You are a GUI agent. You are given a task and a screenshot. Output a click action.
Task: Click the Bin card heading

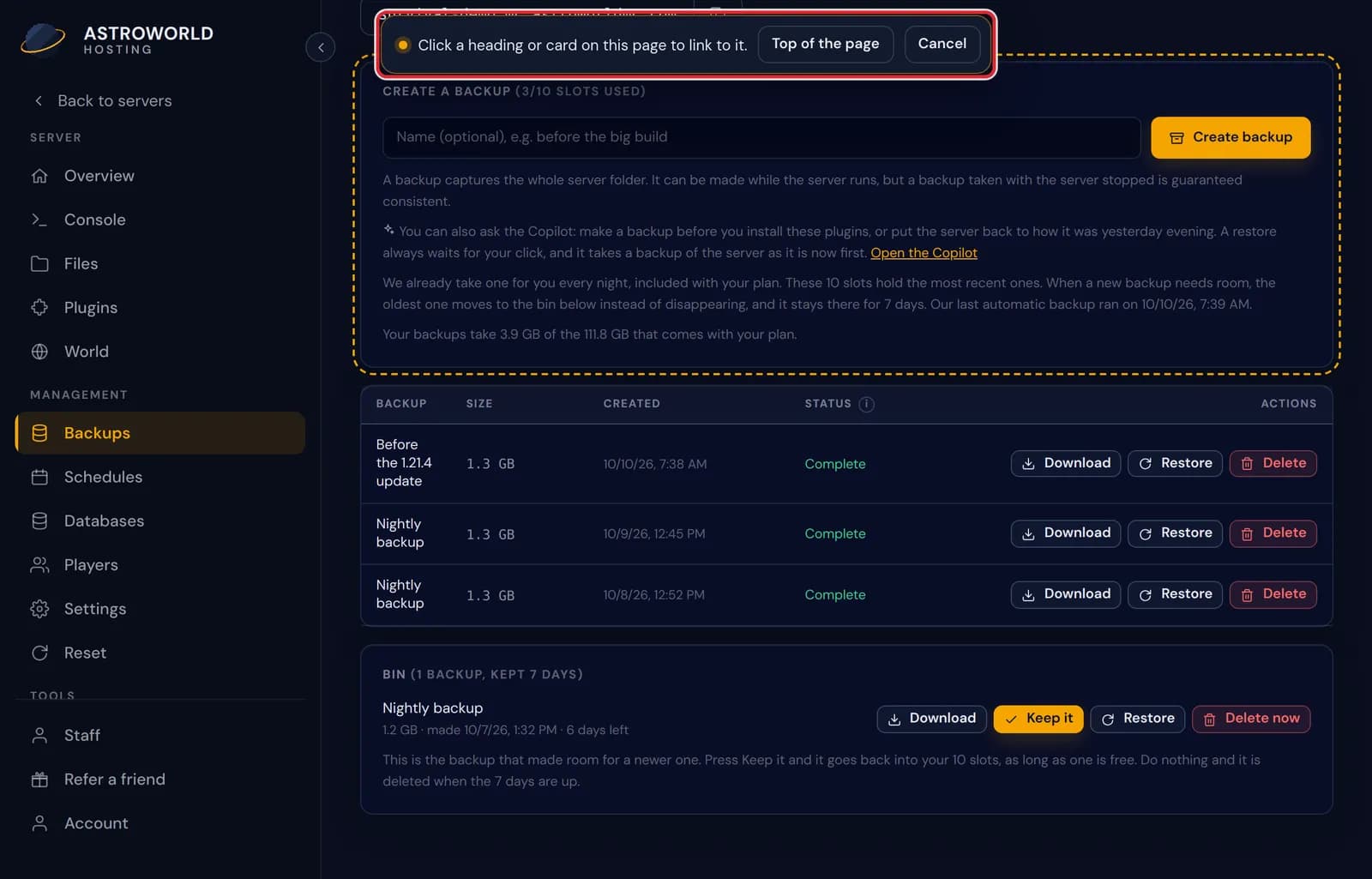pos(483,674)
